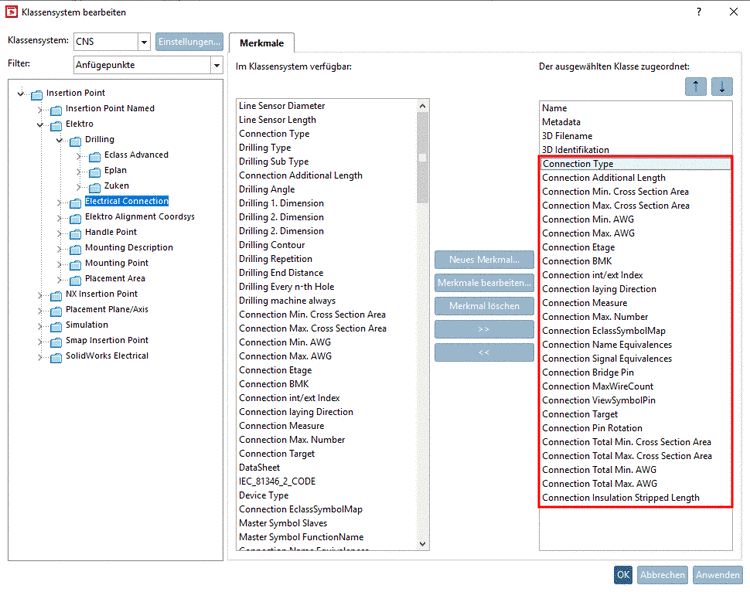Switch to the Merkmale tab
The width and height of the screenshot is (750, 592).
[x=262, y=43]
